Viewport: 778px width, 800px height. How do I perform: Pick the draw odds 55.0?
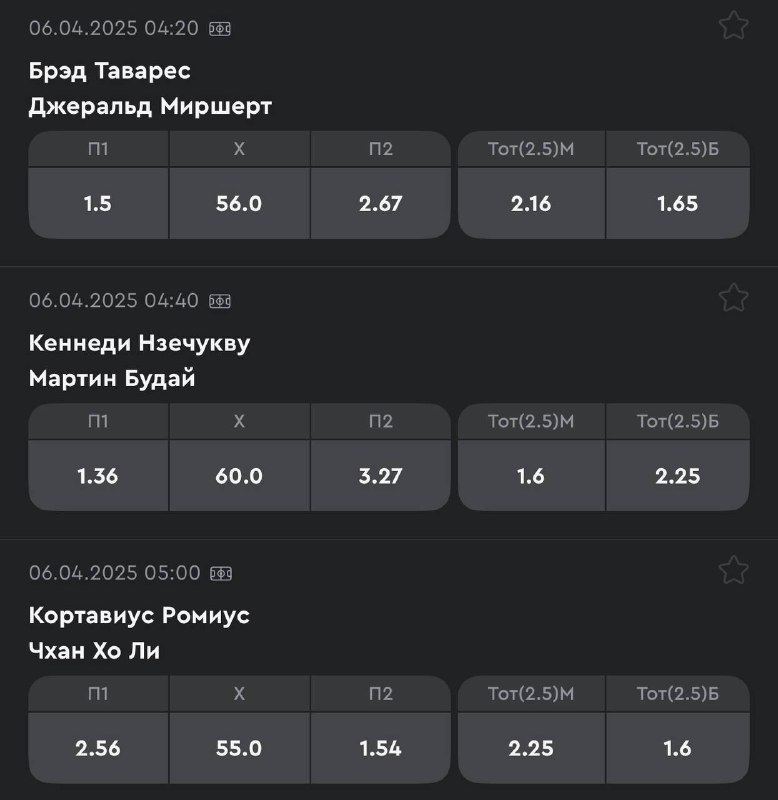coord(239,748)
